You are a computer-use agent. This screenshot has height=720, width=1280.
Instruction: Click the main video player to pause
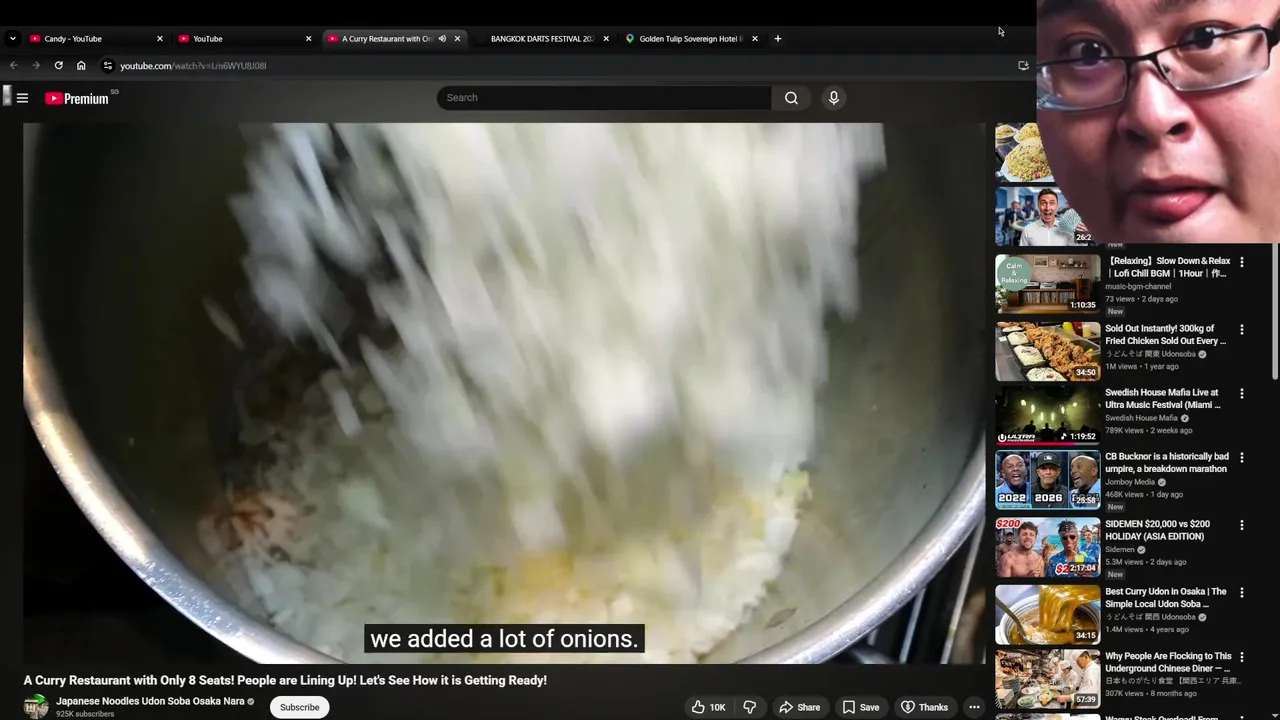point(504,392)
